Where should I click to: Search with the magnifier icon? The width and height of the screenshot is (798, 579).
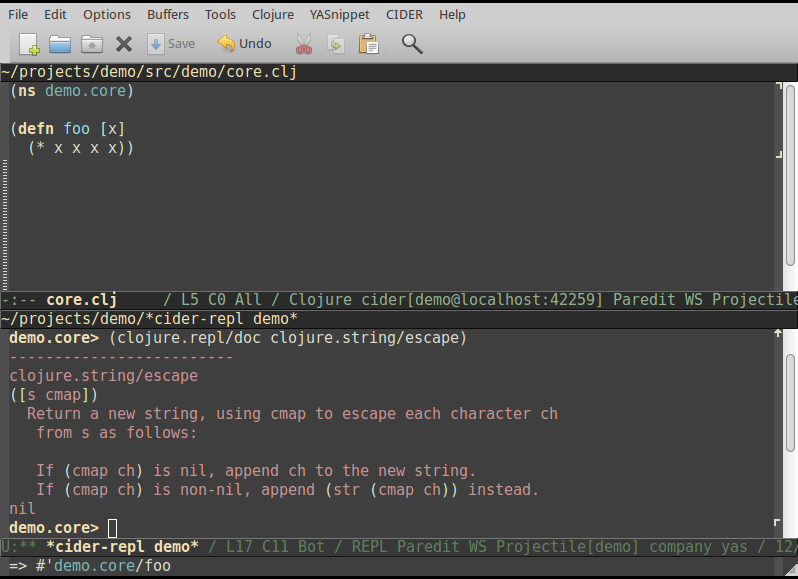[412, 44]
